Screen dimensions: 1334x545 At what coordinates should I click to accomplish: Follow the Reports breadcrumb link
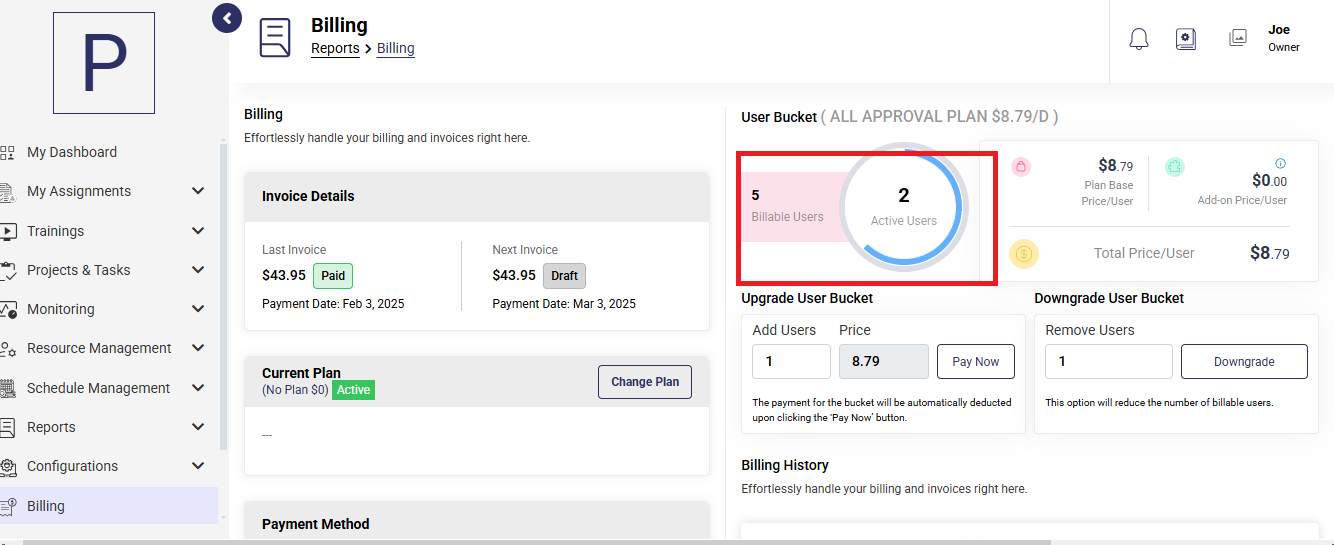pyautogui.click(x=335, y=48)
